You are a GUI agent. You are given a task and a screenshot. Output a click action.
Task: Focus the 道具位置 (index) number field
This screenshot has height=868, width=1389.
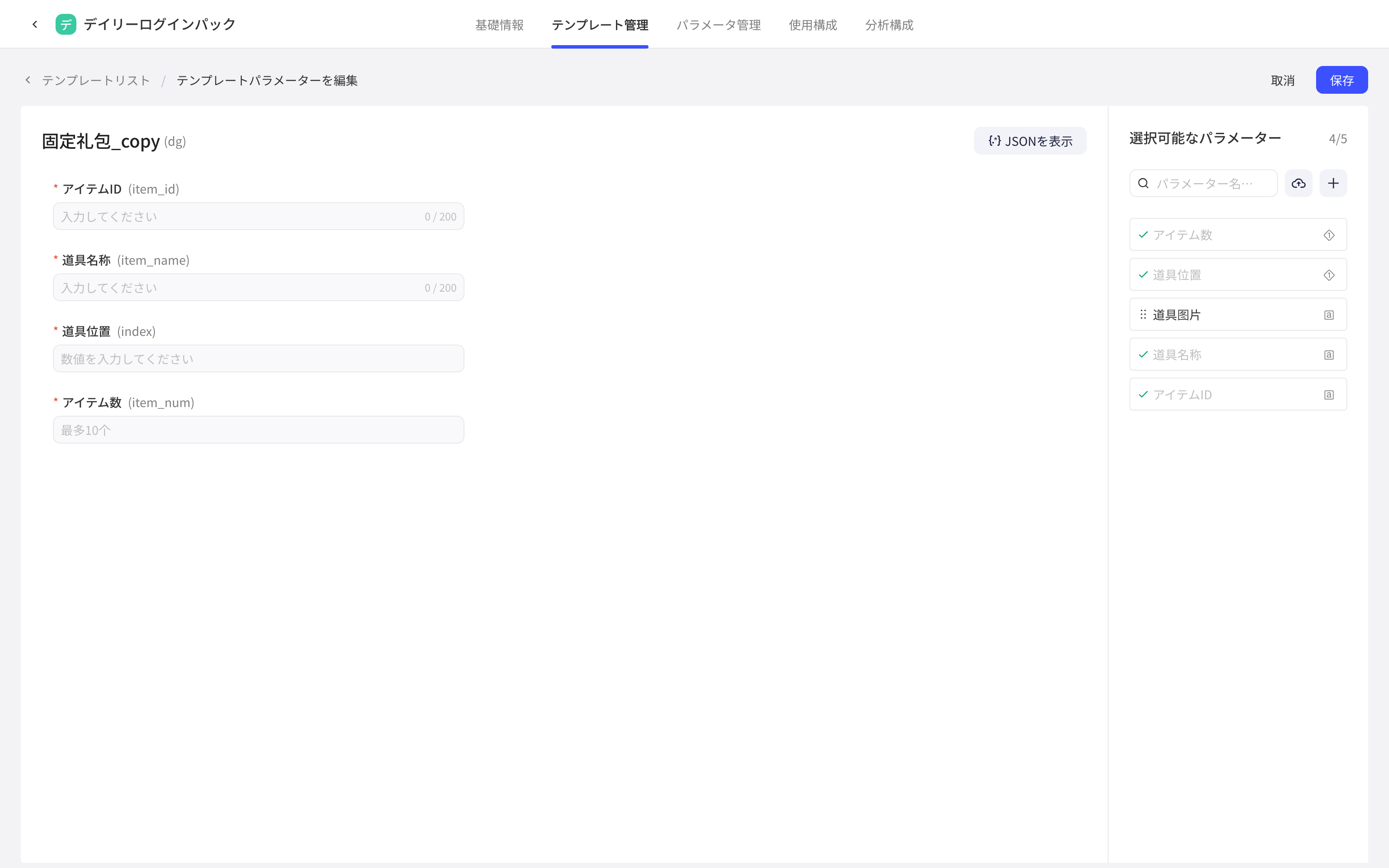click(x=258, y=359)
